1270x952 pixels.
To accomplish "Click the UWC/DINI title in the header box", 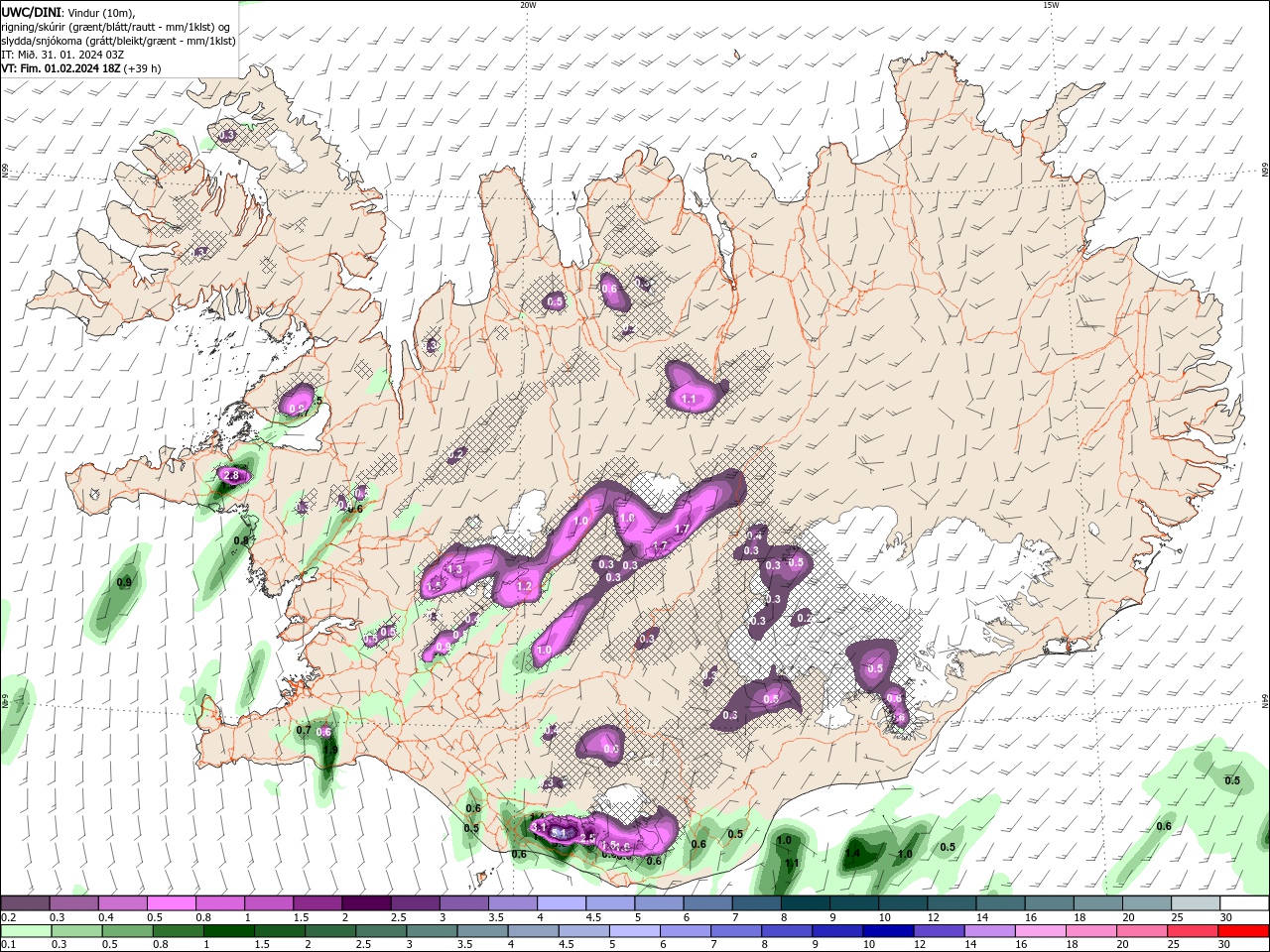I will point(31,12).
